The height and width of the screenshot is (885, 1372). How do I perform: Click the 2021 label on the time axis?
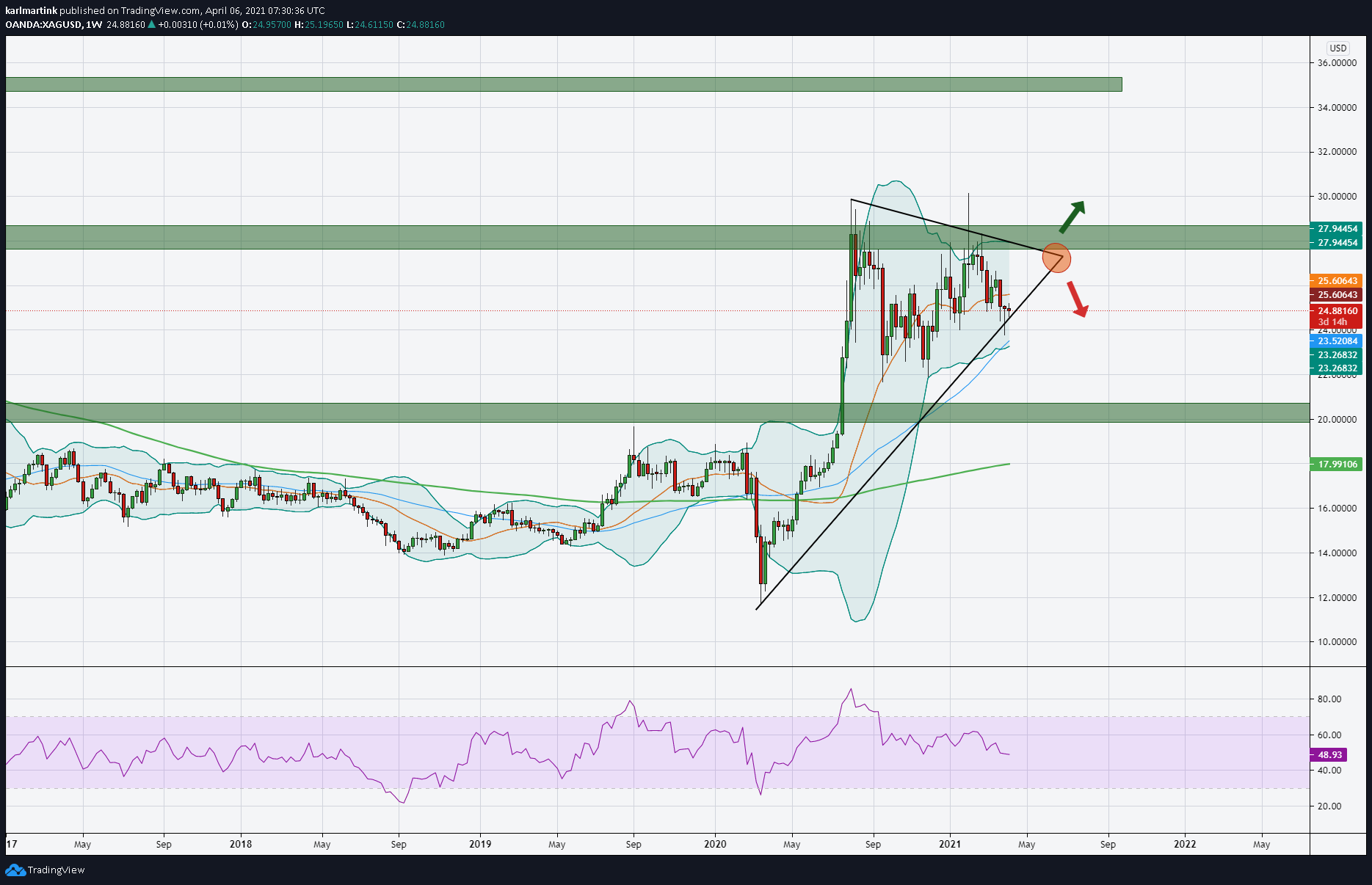click(x=950, y=845)
